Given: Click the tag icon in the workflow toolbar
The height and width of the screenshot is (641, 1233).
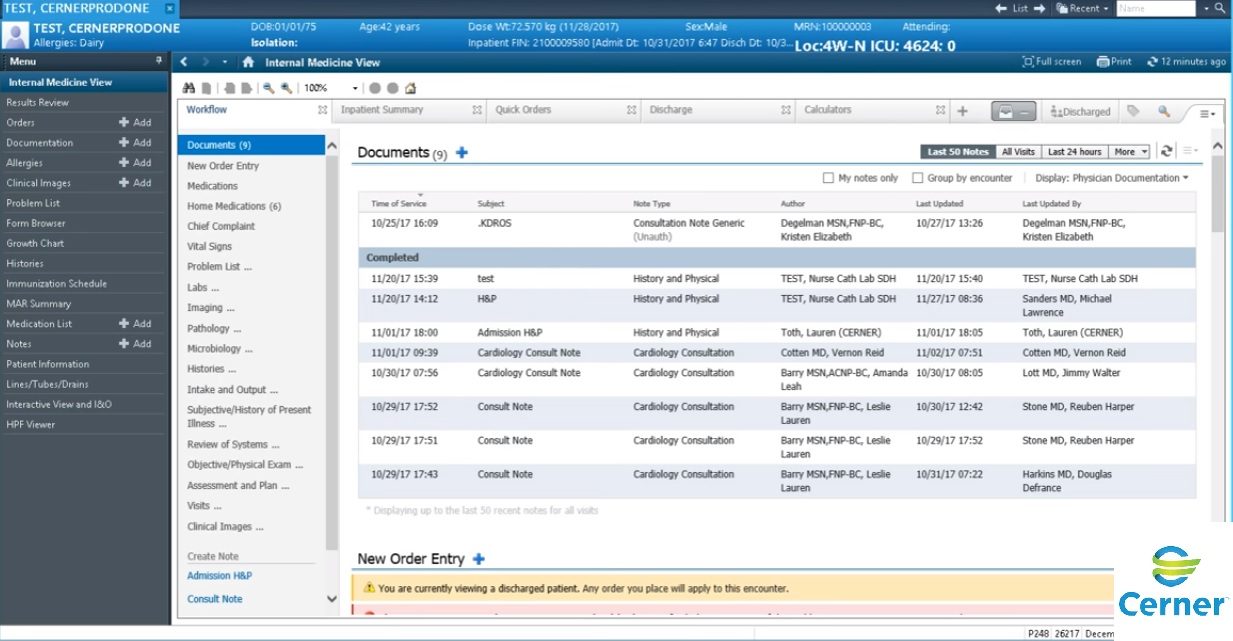Looking at the screenshot, I should (x=1131, y=111).
